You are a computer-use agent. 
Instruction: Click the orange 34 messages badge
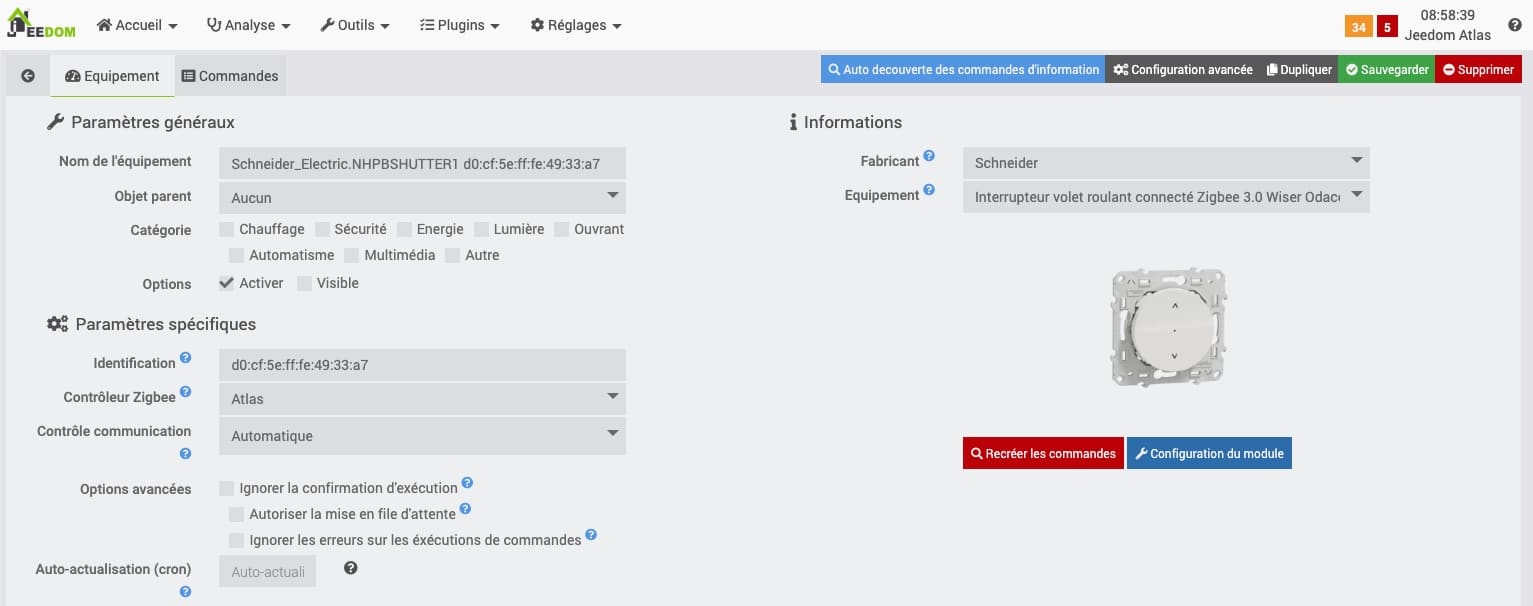click(1358, 27)
